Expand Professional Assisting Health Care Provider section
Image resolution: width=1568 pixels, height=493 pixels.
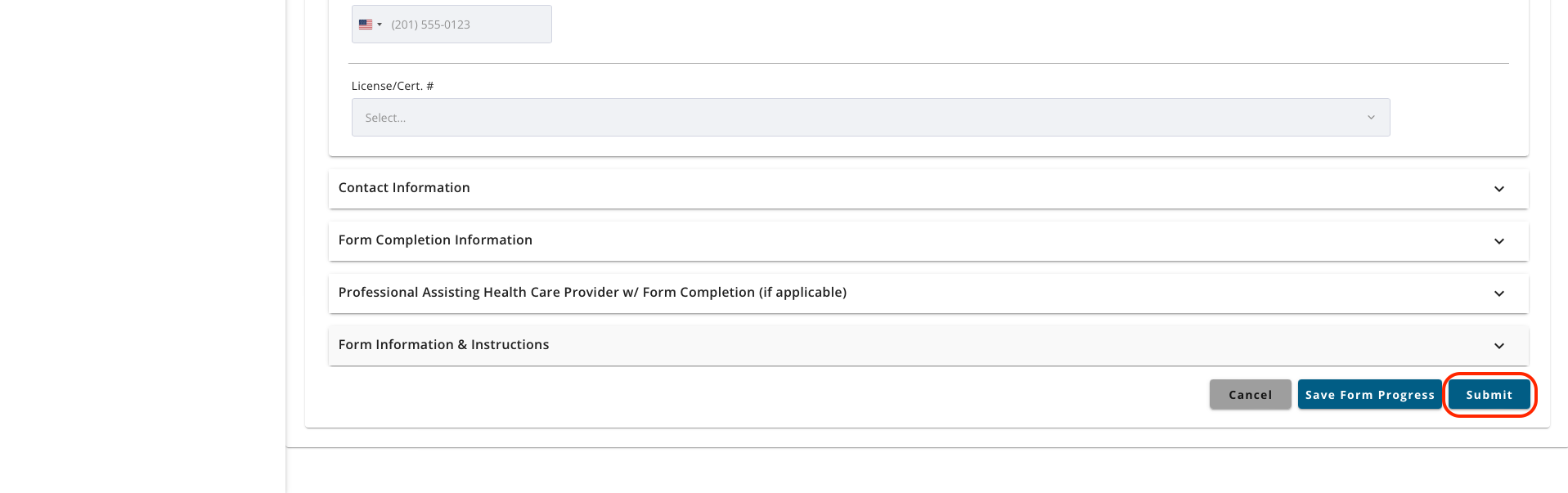coord(928,293)
